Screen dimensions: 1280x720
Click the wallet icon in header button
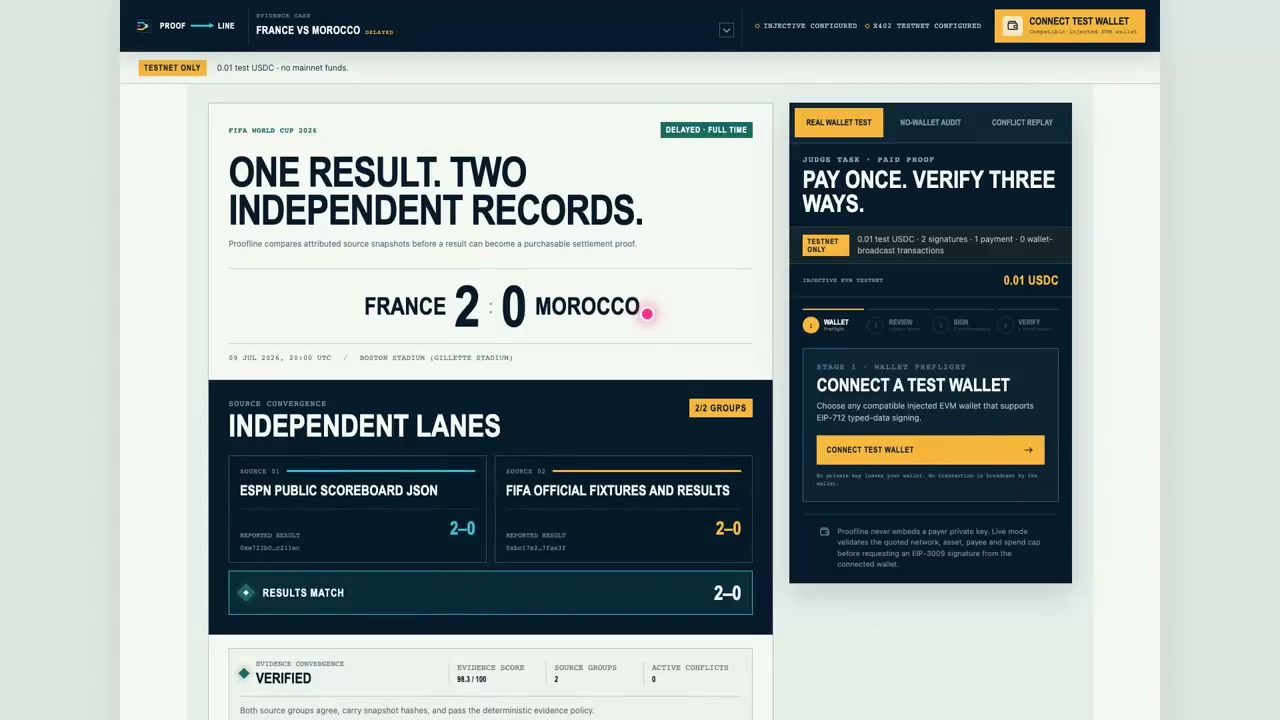click(1012, 26)
